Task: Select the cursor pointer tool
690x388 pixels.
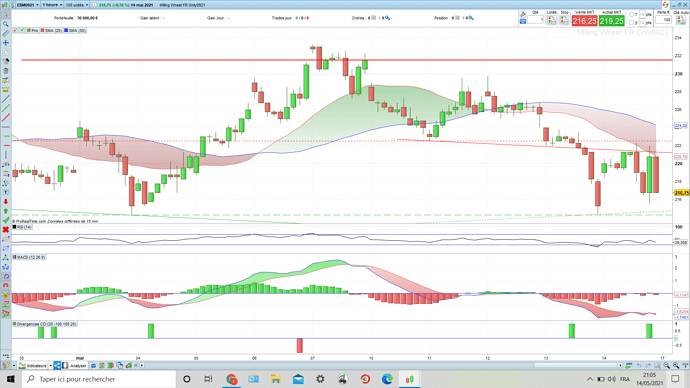Action: click(6, 15)
